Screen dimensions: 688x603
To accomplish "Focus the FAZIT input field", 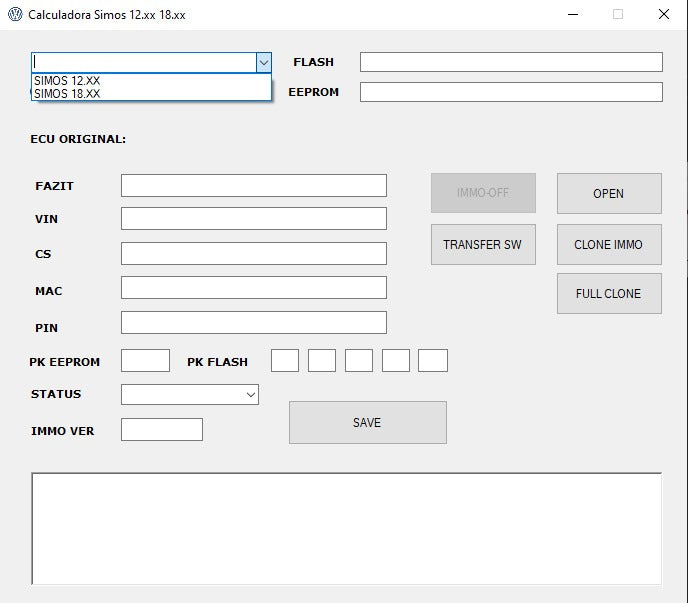I will click(x=254, y=186).
